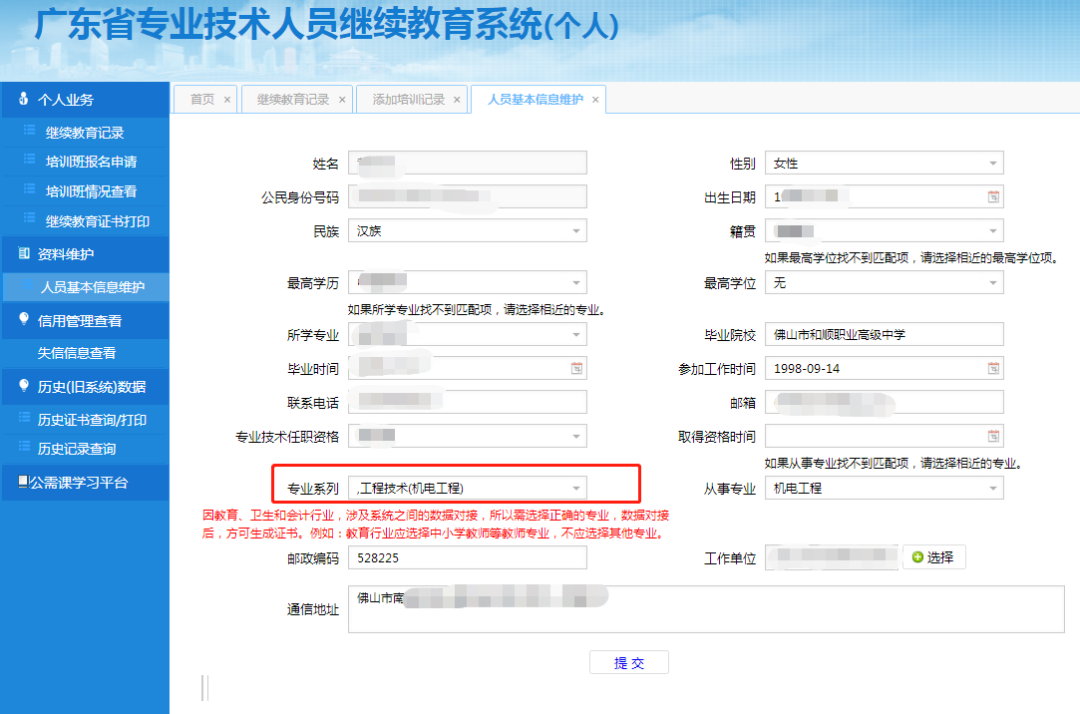
Task: Expand the 性别 dropdown
Action: pyautogui.click(x=993, y=163)
